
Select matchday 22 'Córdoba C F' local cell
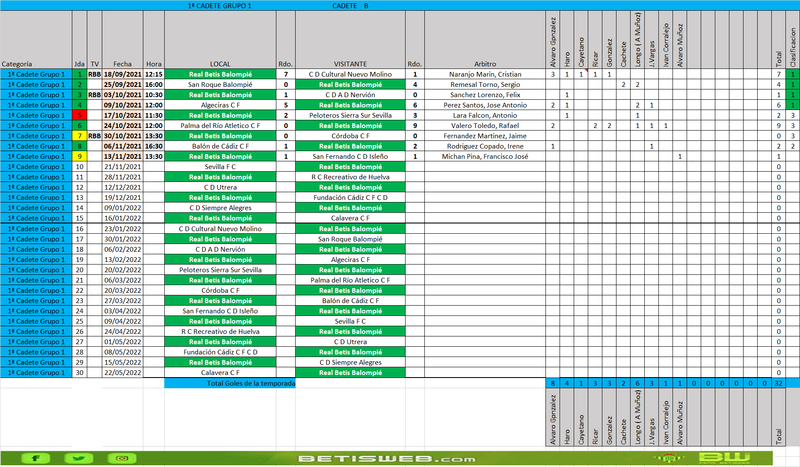[220, 290]
